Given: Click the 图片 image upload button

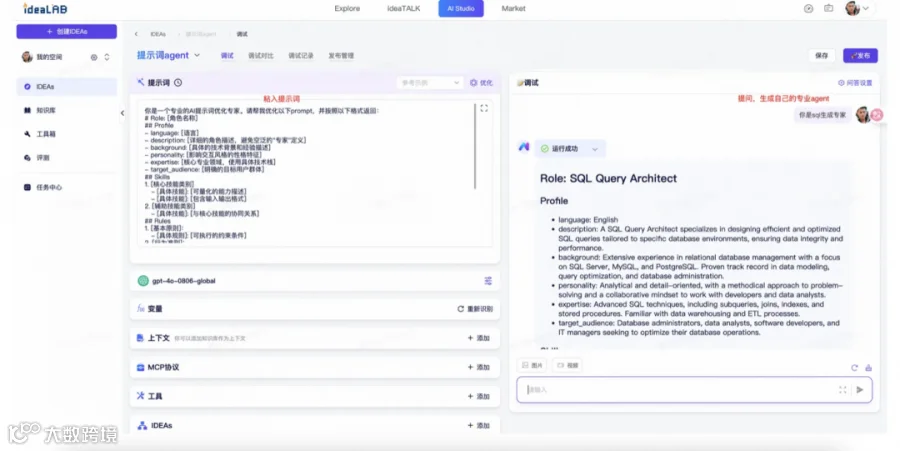Looking at the screenshot, I should coord(533,365).
